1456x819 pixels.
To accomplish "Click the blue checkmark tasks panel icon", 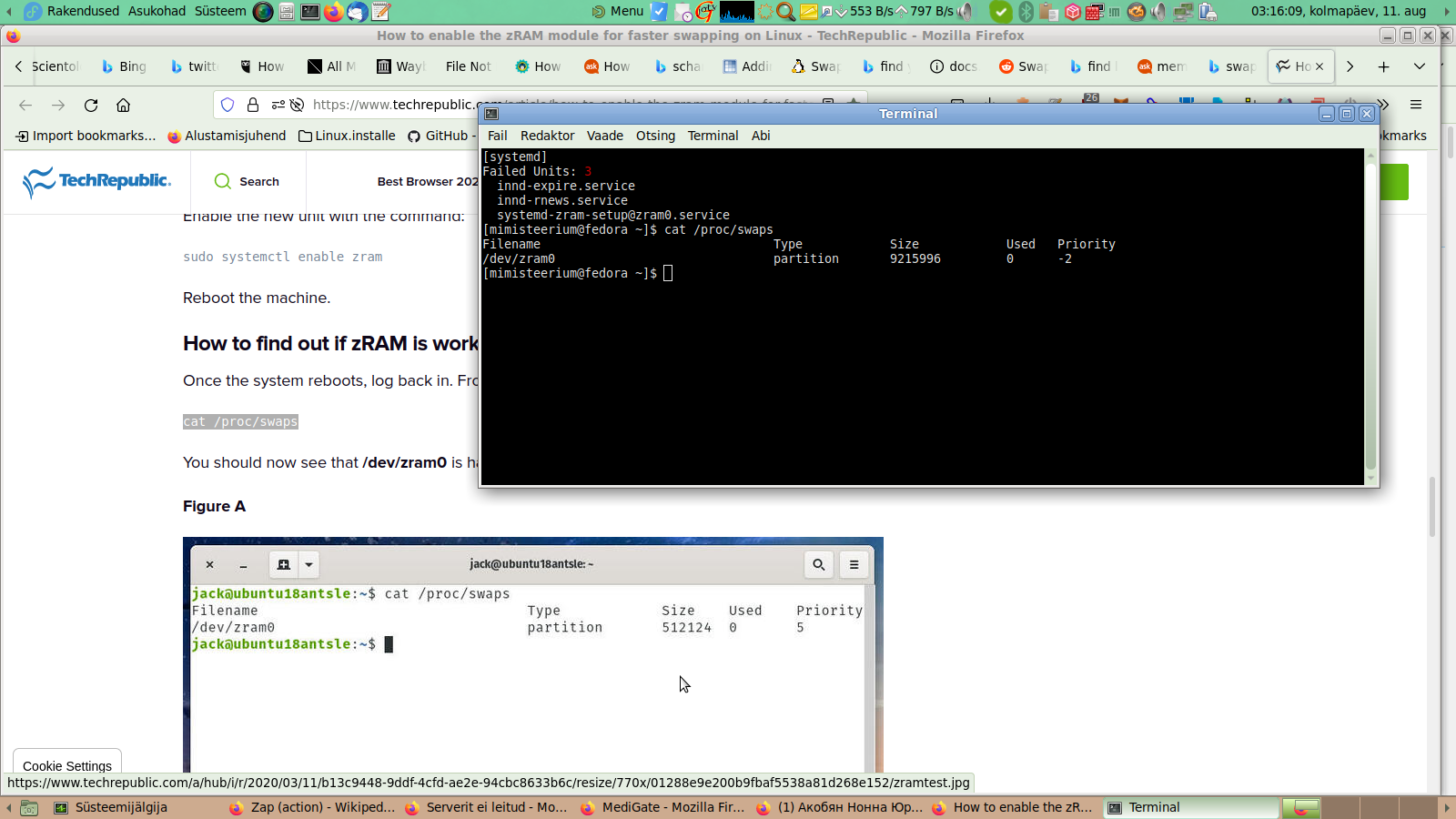I will (659, 12).
